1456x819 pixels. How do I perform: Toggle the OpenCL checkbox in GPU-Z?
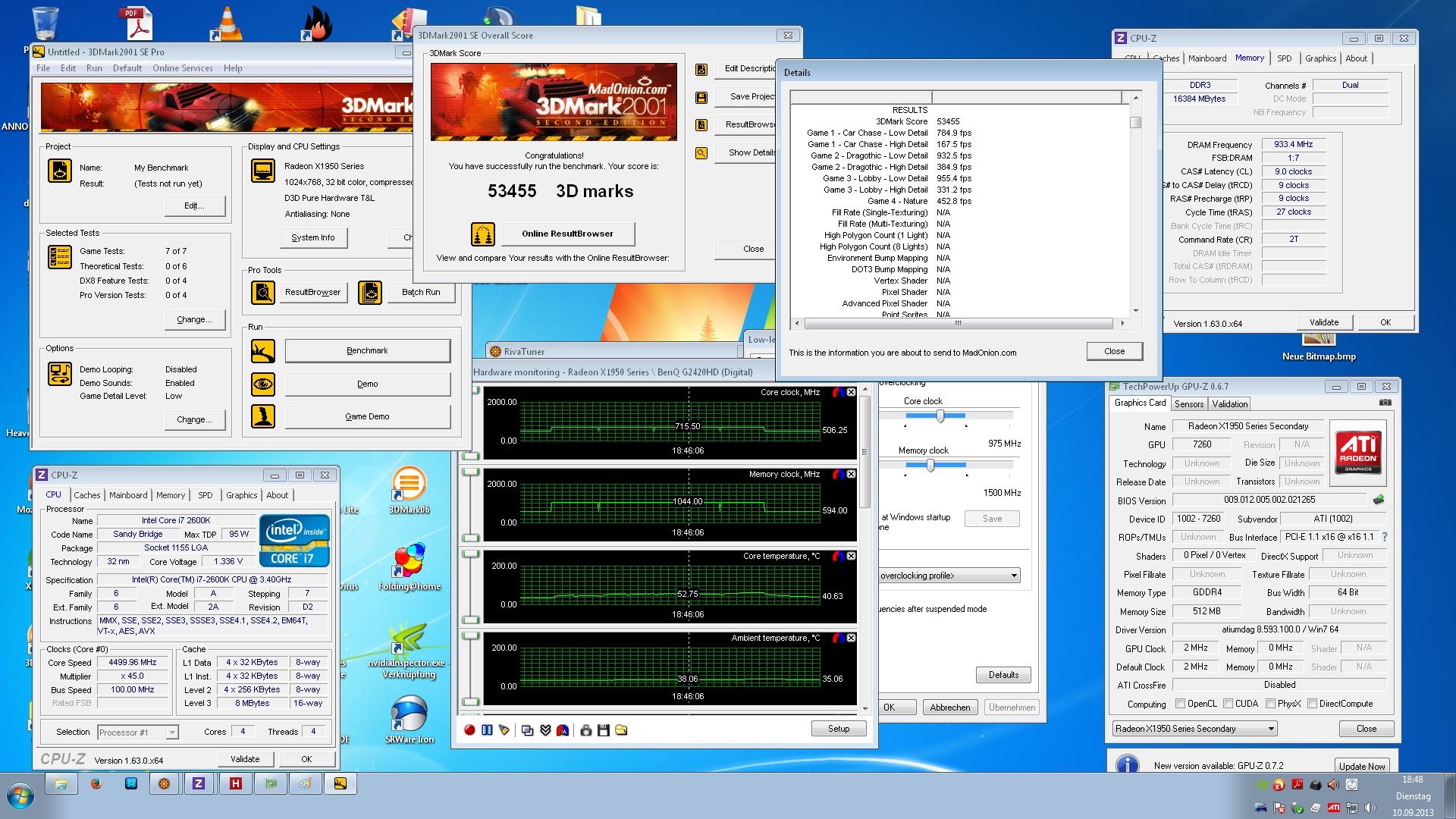point(1179,704)
